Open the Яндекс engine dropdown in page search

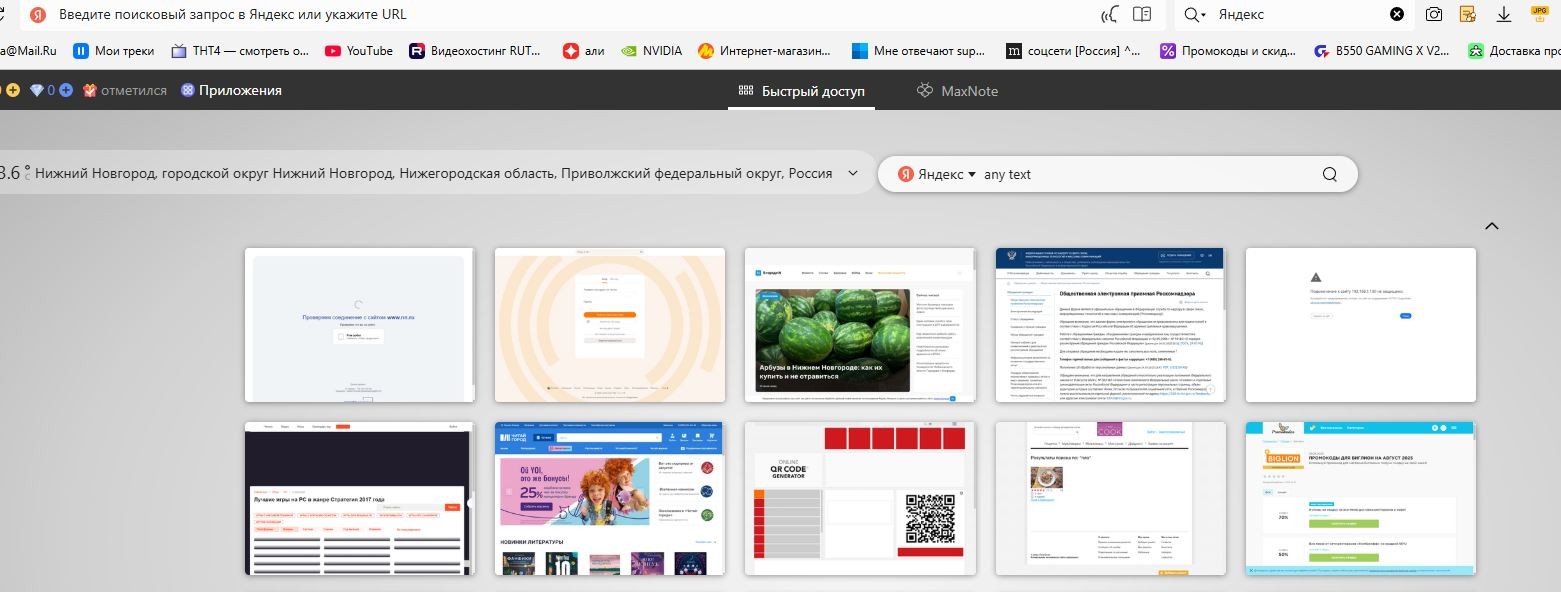937,174
